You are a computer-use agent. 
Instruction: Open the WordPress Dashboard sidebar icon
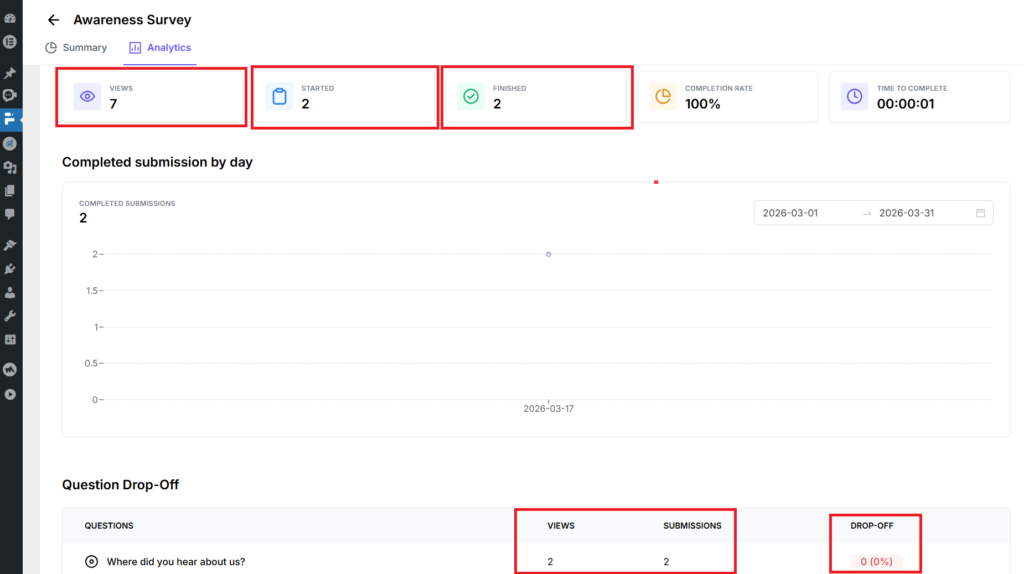point(10,19)
